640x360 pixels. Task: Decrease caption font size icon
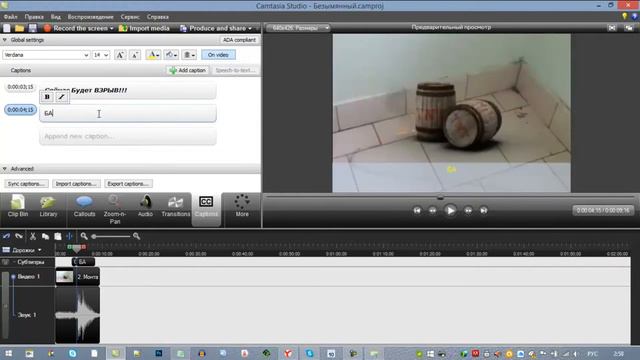click(135, 55)
